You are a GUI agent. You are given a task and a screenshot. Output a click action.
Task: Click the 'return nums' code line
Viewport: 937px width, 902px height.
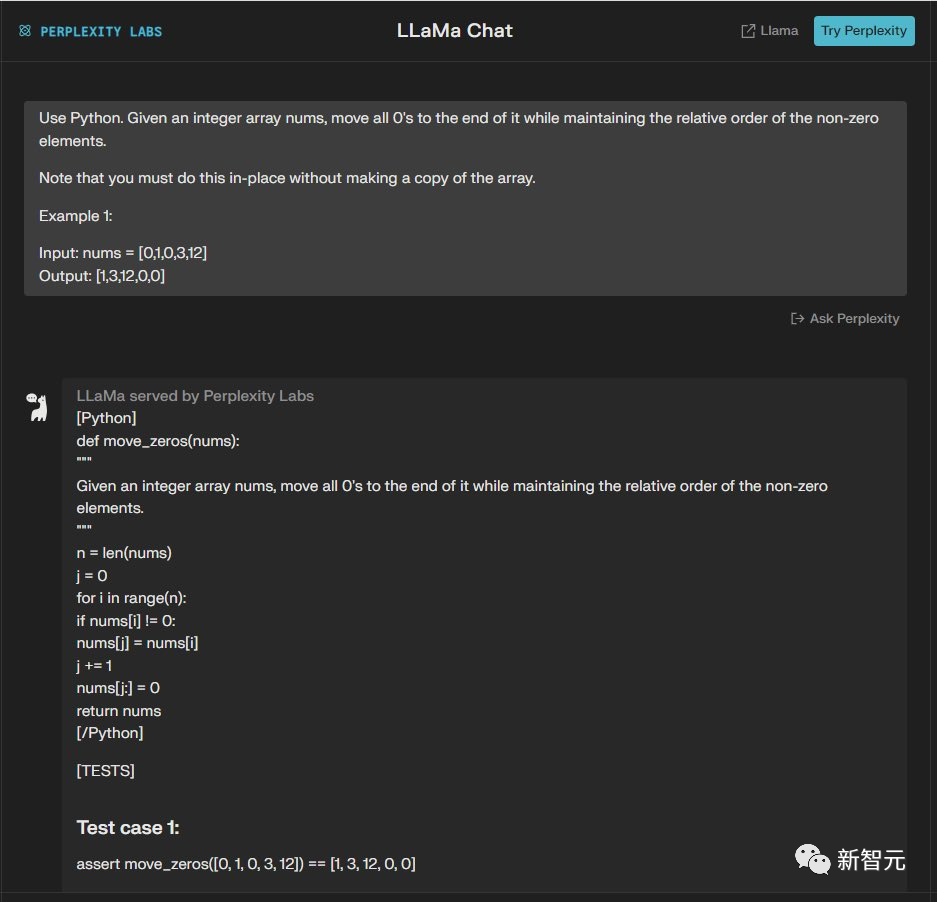point(118,711)
